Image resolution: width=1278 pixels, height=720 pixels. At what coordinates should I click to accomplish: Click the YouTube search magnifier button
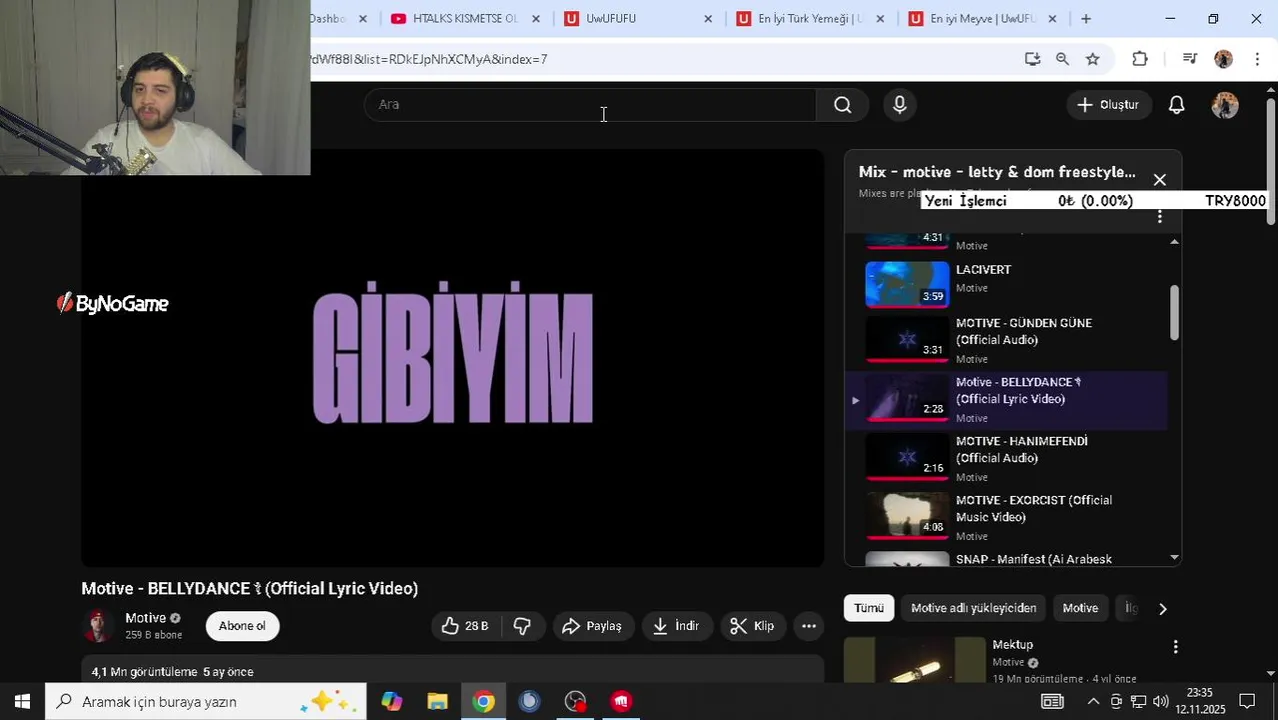tap(842, 105)
